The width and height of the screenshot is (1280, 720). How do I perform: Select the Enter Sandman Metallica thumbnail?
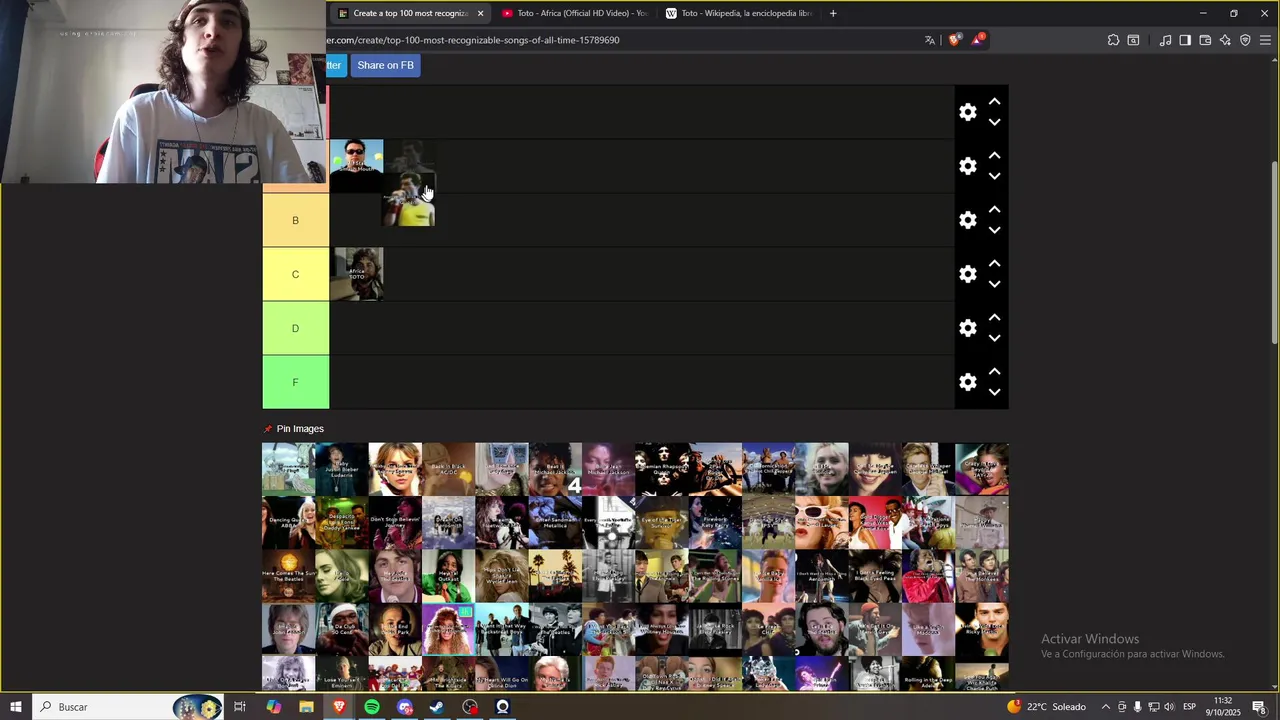[x=555, y=523]
